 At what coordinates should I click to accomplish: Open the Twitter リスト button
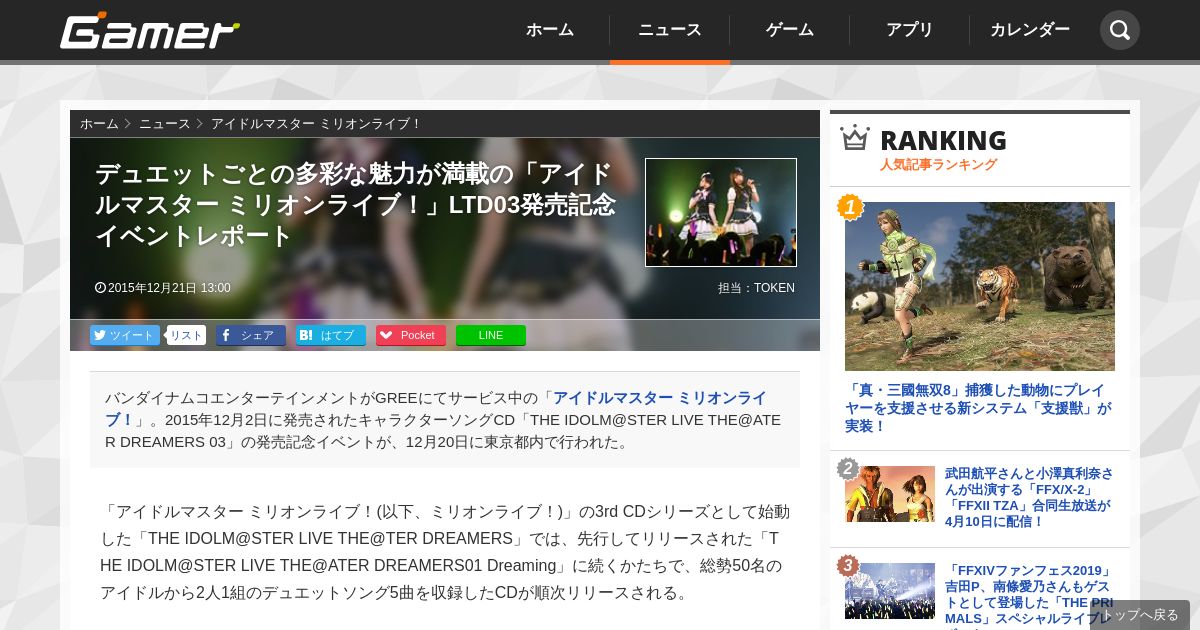tap(186, 335)
